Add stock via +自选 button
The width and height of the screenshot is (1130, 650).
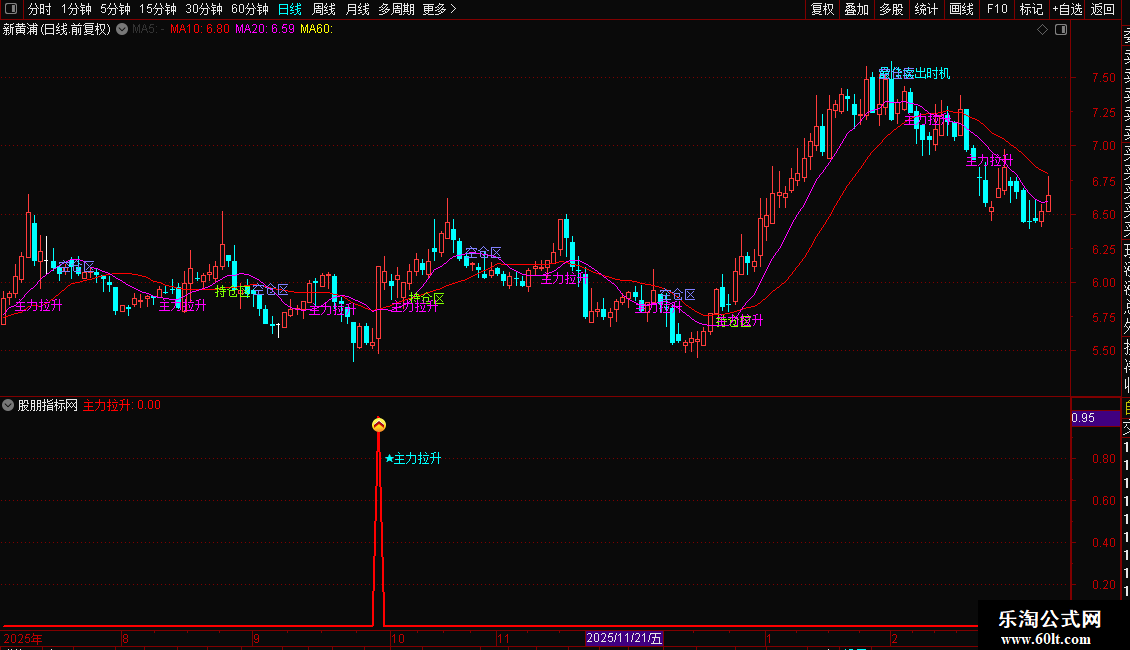pyautogui.click(x=1067, y=9)
